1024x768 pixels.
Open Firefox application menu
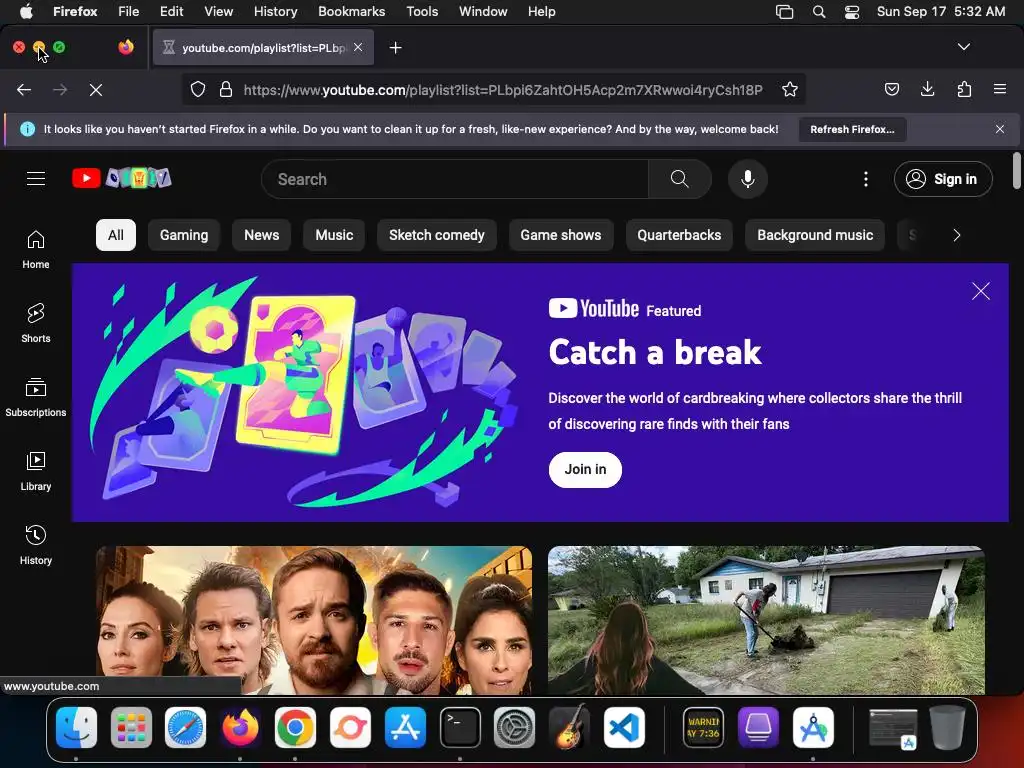[x=1000, y=89]
